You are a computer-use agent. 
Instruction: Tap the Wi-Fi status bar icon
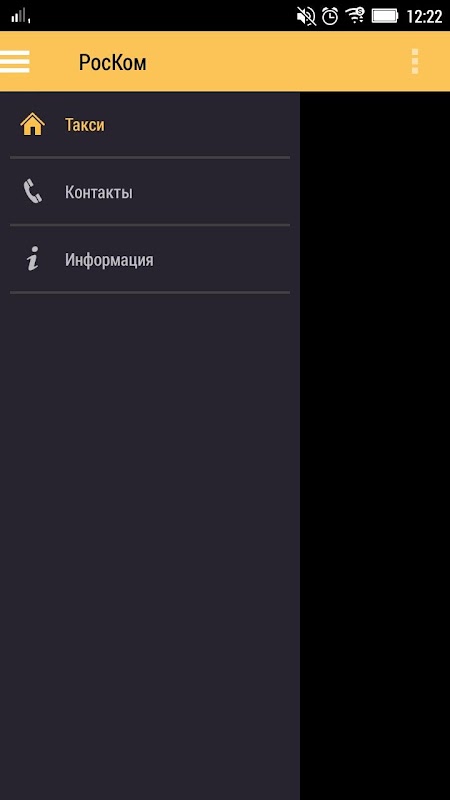[355, 16]
